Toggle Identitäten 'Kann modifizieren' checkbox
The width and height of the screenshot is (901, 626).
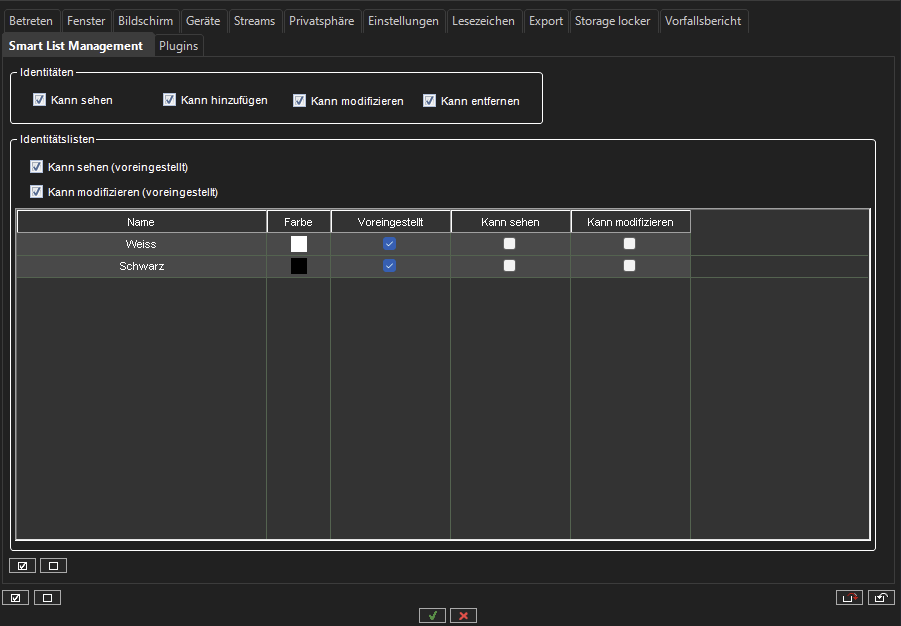tap(299, 101)
